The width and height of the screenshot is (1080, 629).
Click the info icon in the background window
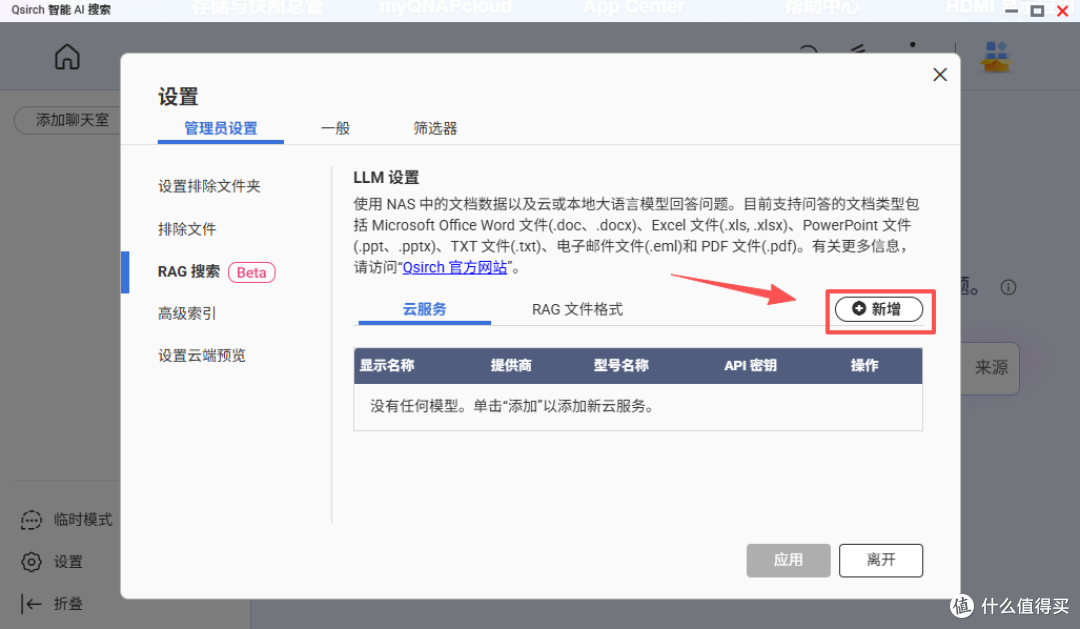point(1008,287)
